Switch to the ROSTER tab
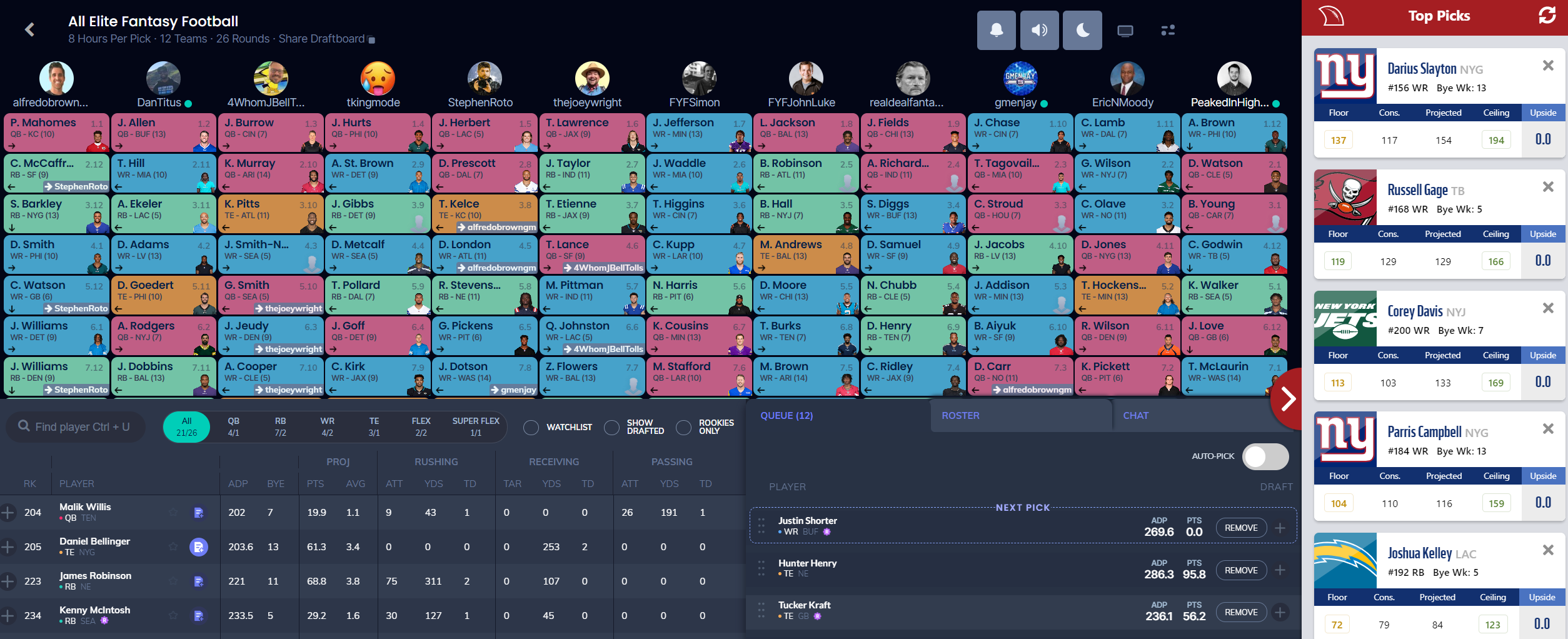Image resolution: width=1568 pixels, height=639 pixels. (1022, 416)
